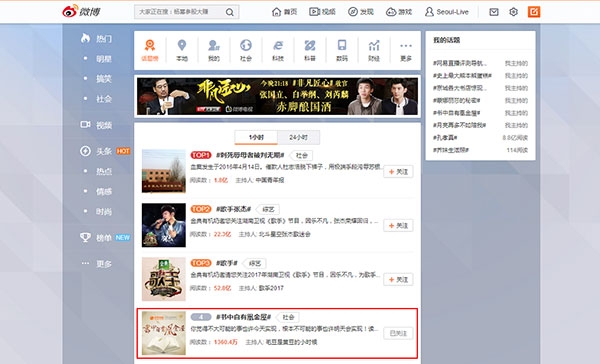Click the orange compose post icon
The height and width of the screenshot is (364, 600).
tap(534, 12)
